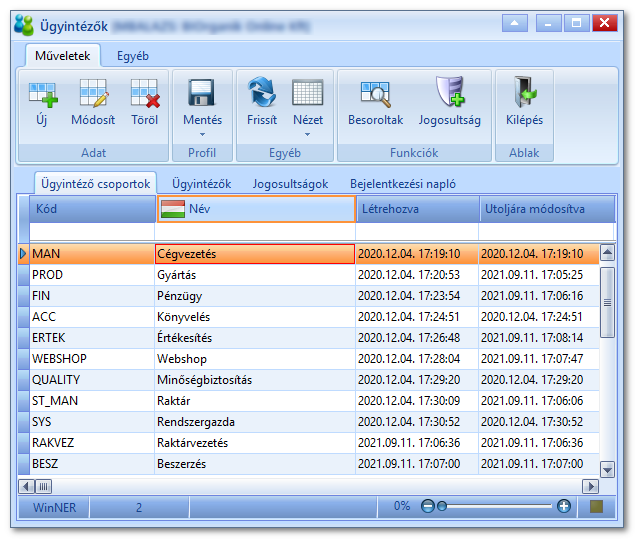
Task: Click the Kód column header
Action: point(93,209)
